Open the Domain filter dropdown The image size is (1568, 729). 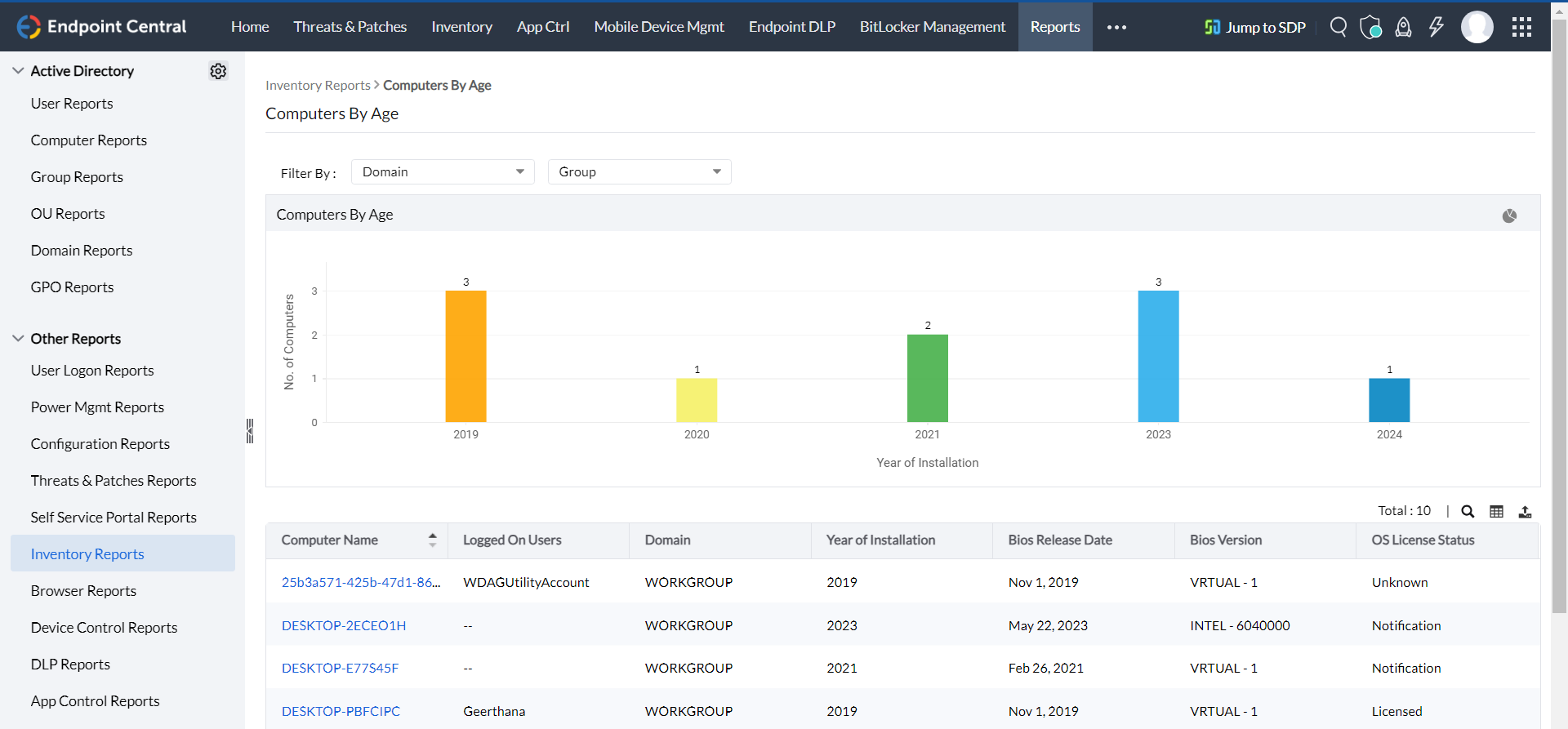(x=443, y=172)
